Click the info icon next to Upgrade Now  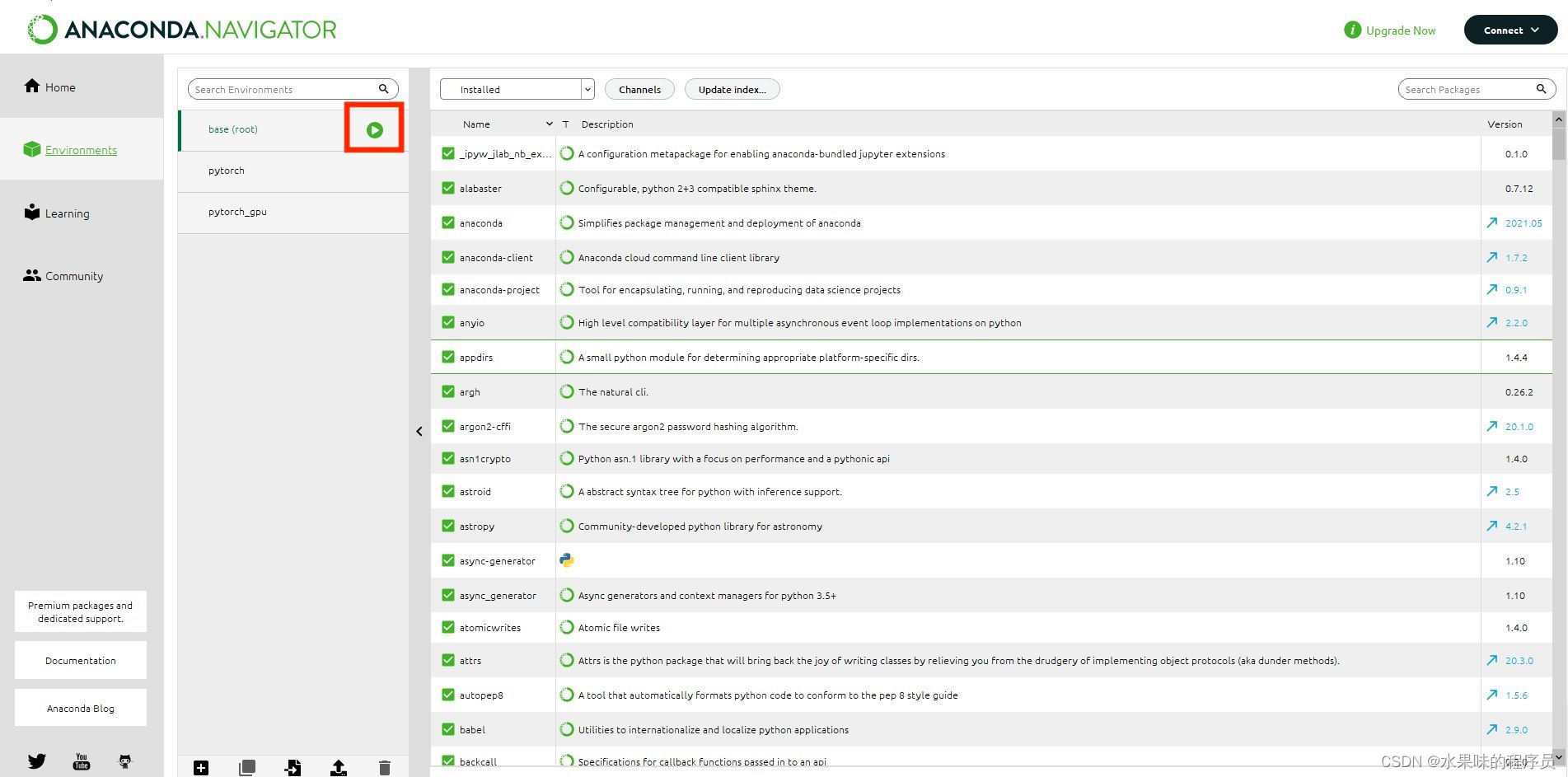(x=1352, y=30)
